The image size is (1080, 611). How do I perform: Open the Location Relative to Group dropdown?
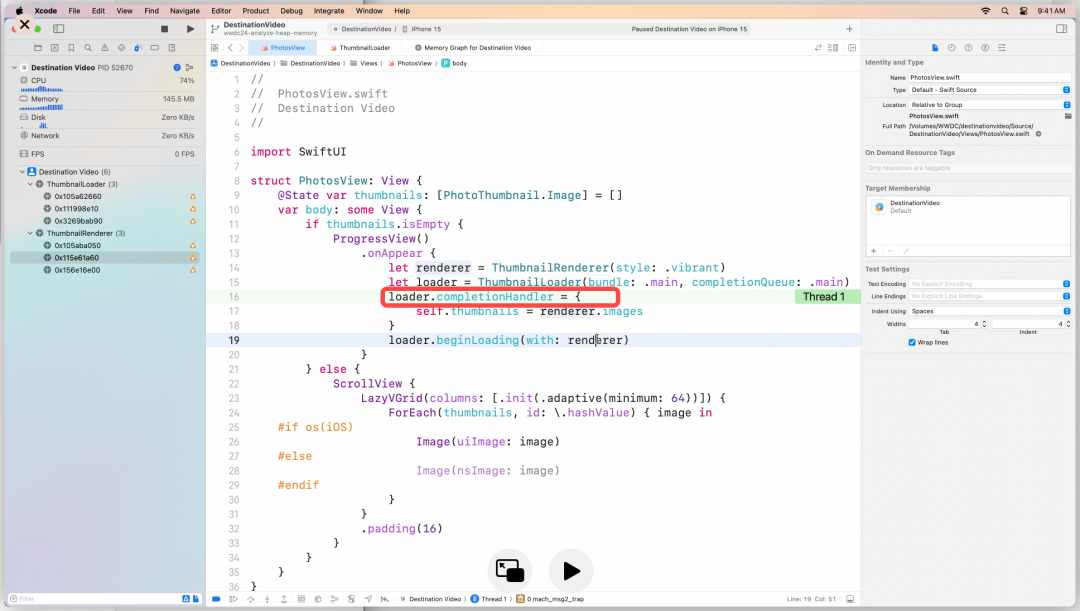[x=990, y=105]
